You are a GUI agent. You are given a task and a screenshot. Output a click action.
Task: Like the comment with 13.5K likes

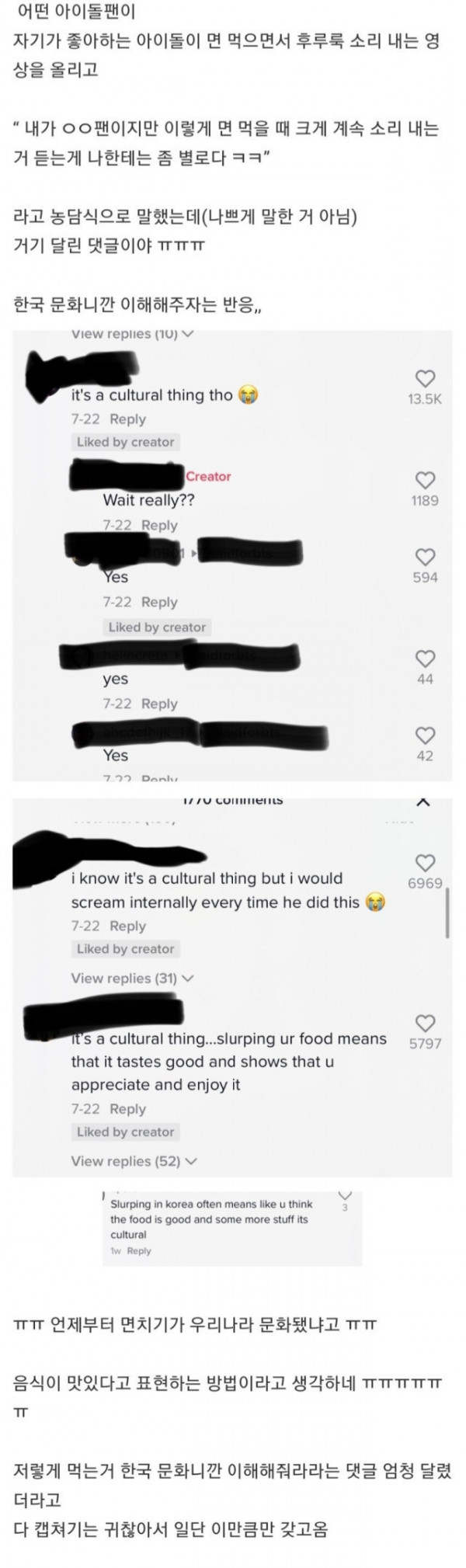425,378
